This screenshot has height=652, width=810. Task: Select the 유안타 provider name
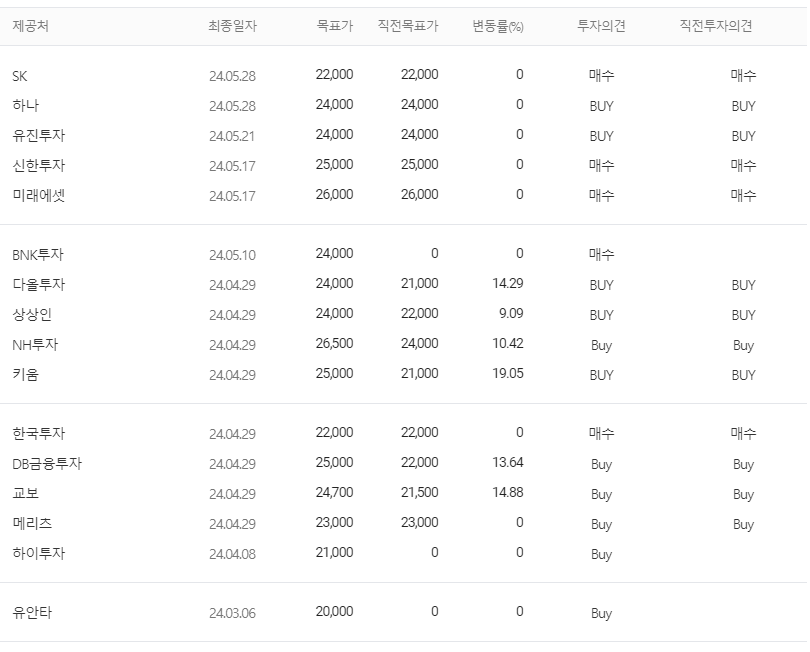tap(32, 613)
